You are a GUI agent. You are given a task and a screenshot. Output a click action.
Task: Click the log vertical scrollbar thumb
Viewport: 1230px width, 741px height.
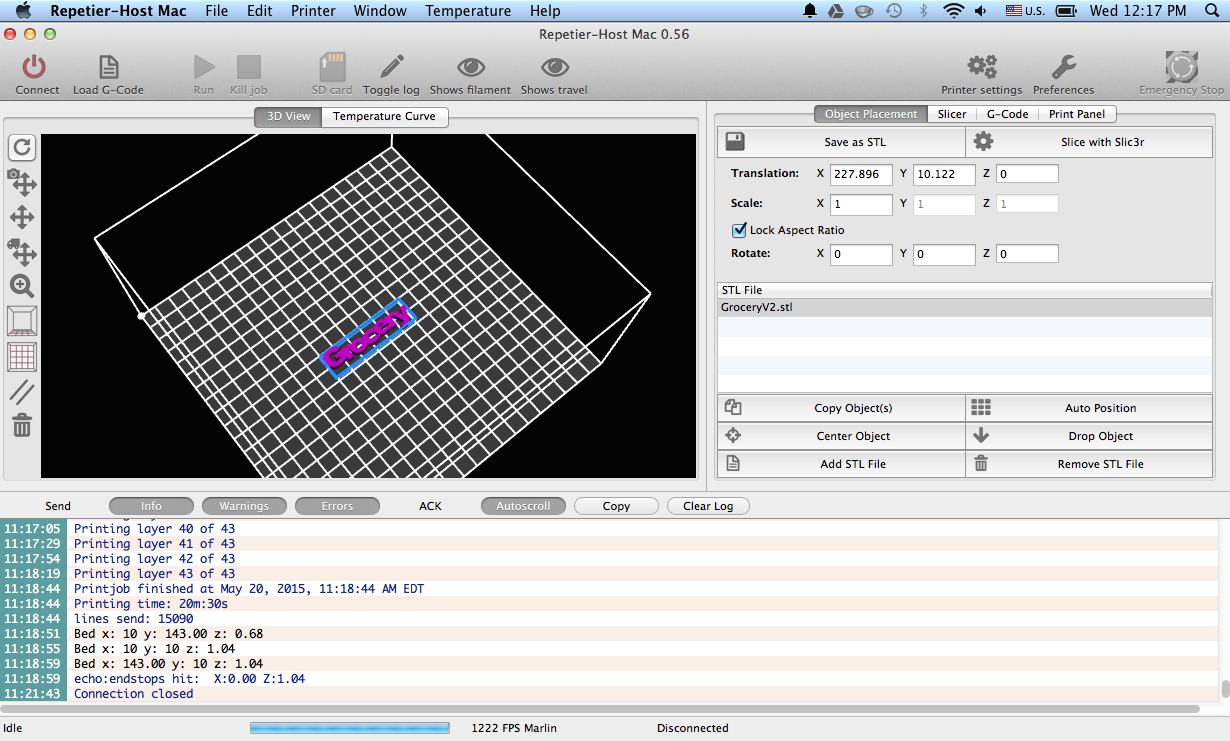click(1225, 690)
